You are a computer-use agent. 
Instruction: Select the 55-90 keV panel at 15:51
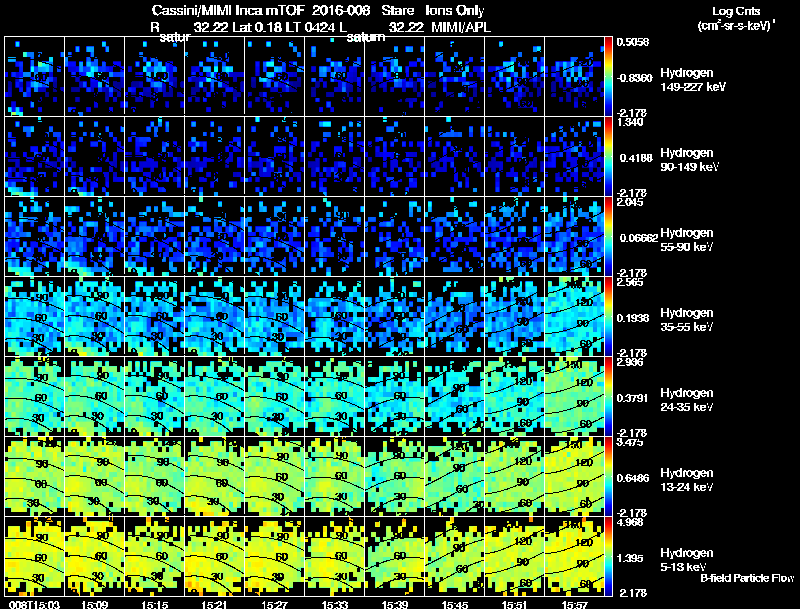click(x=514, y=237)
